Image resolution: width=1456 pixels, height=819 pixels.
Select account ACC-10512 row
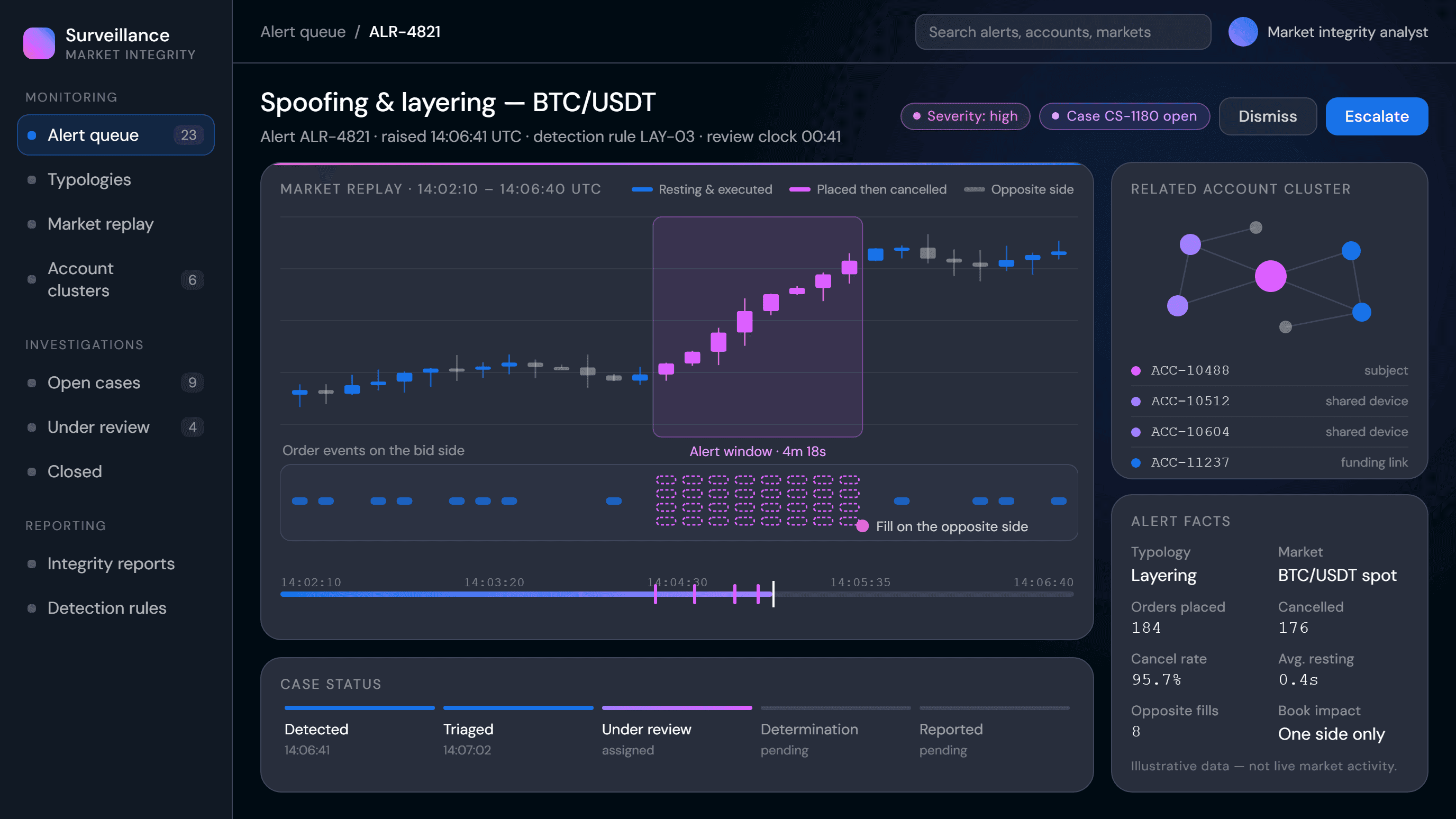click(x=1269, y=402)
